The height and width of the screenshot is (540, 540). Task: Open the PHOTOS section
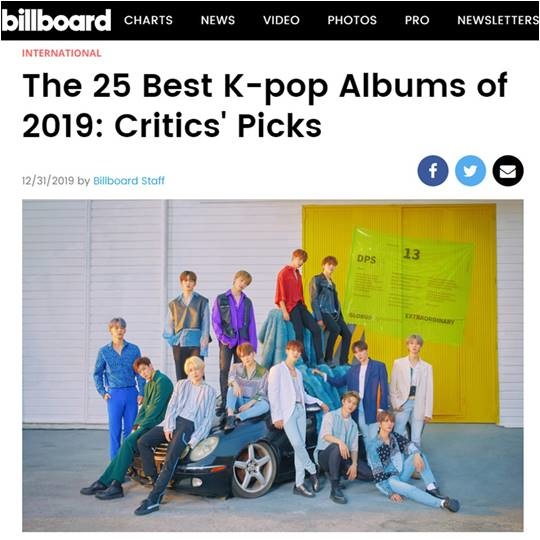click(352, 20)
